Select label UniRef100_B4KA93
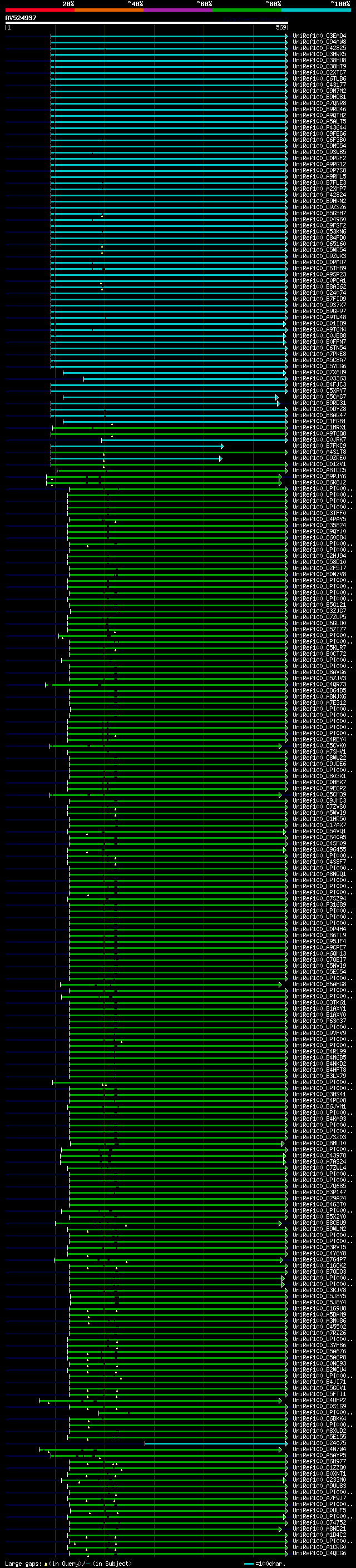Viewport: 356px width, 1568px height. coord(319,1119)
